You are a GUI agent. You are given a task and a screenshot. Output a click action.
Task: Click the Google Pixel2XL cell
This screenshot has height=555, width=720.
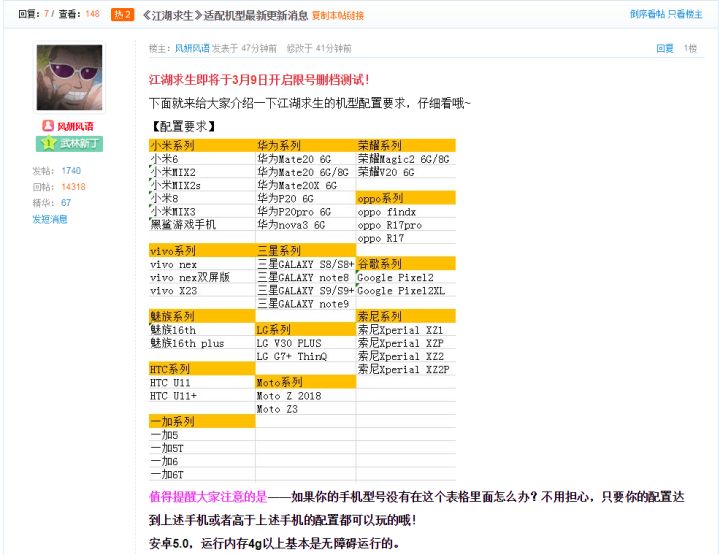click(406, 291)
